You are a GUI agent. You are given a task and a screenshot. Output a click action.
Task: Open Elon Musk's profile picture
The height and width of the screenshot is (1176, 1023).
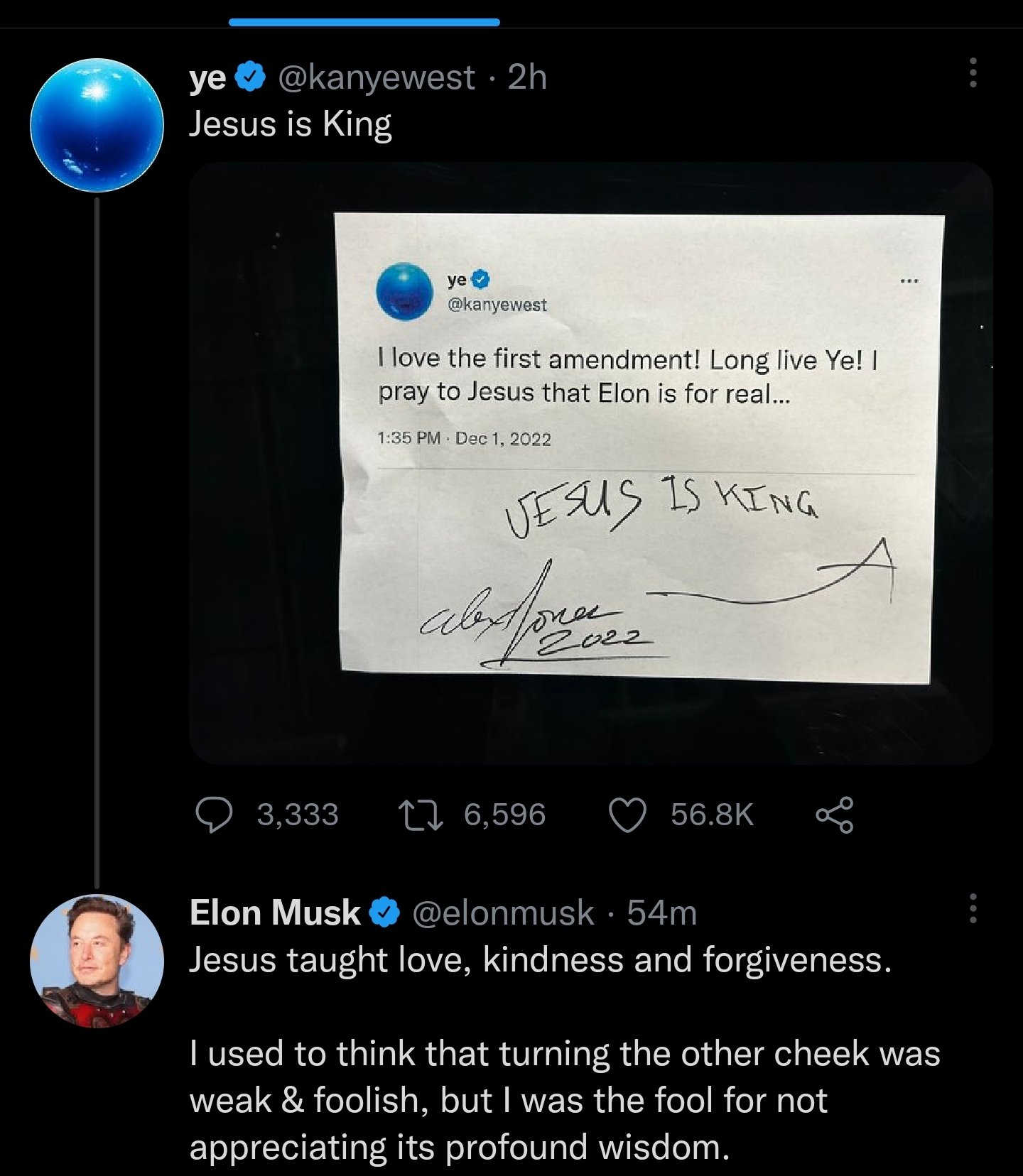97,960
